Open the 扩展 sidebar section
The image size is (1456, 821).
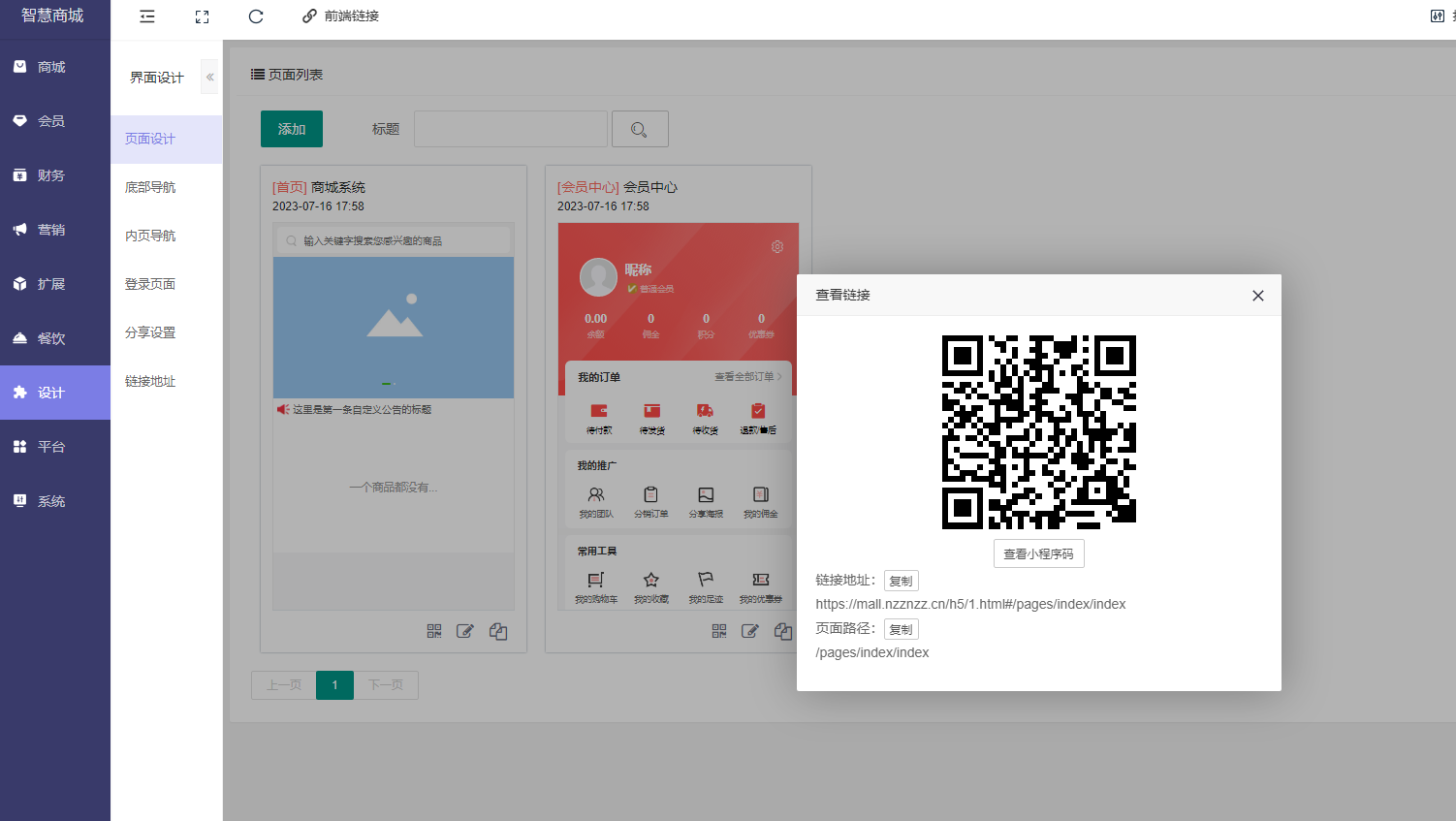point(55,284)
